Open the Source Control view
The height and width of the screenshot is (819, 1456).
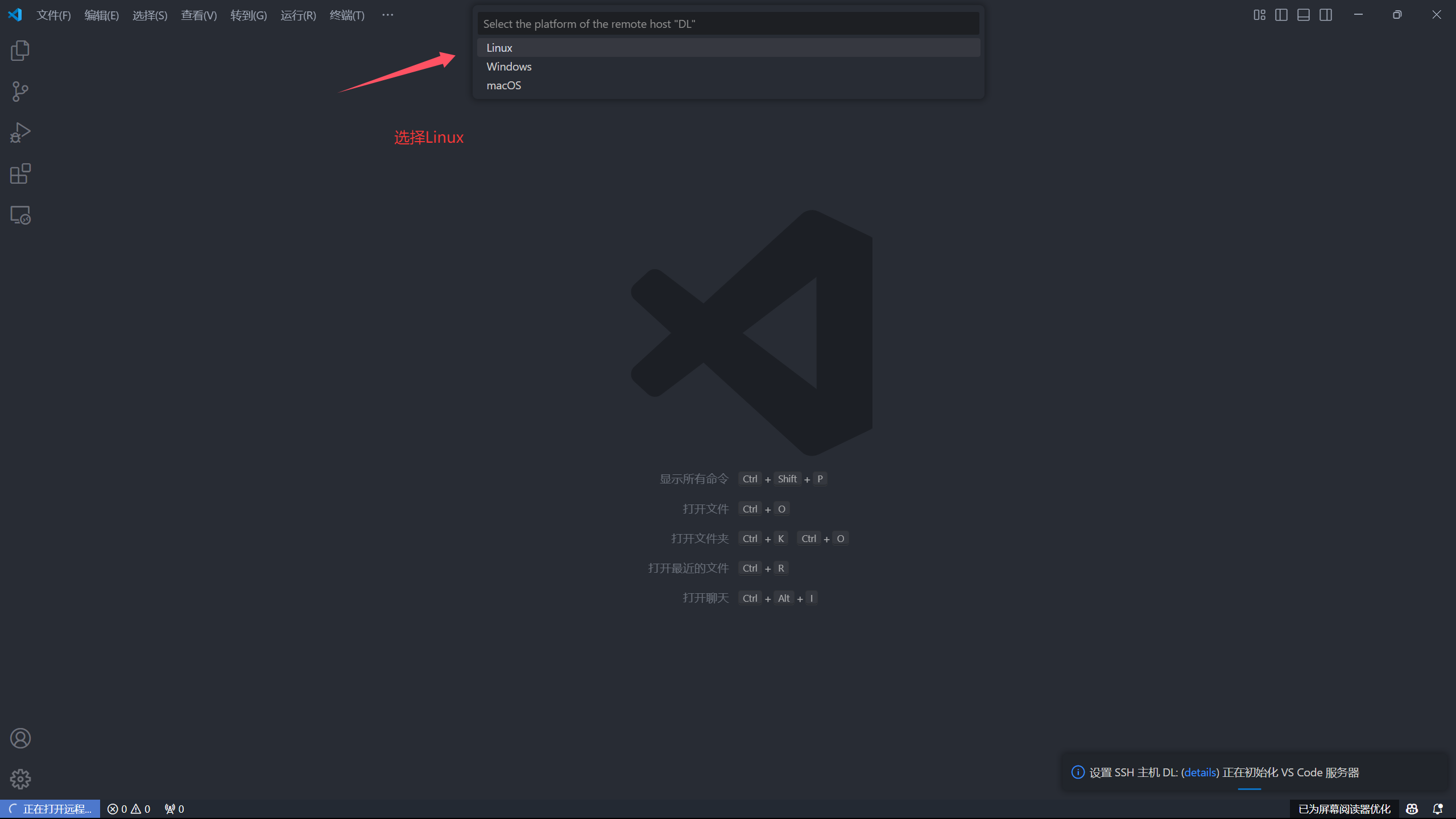click(20, 92)
